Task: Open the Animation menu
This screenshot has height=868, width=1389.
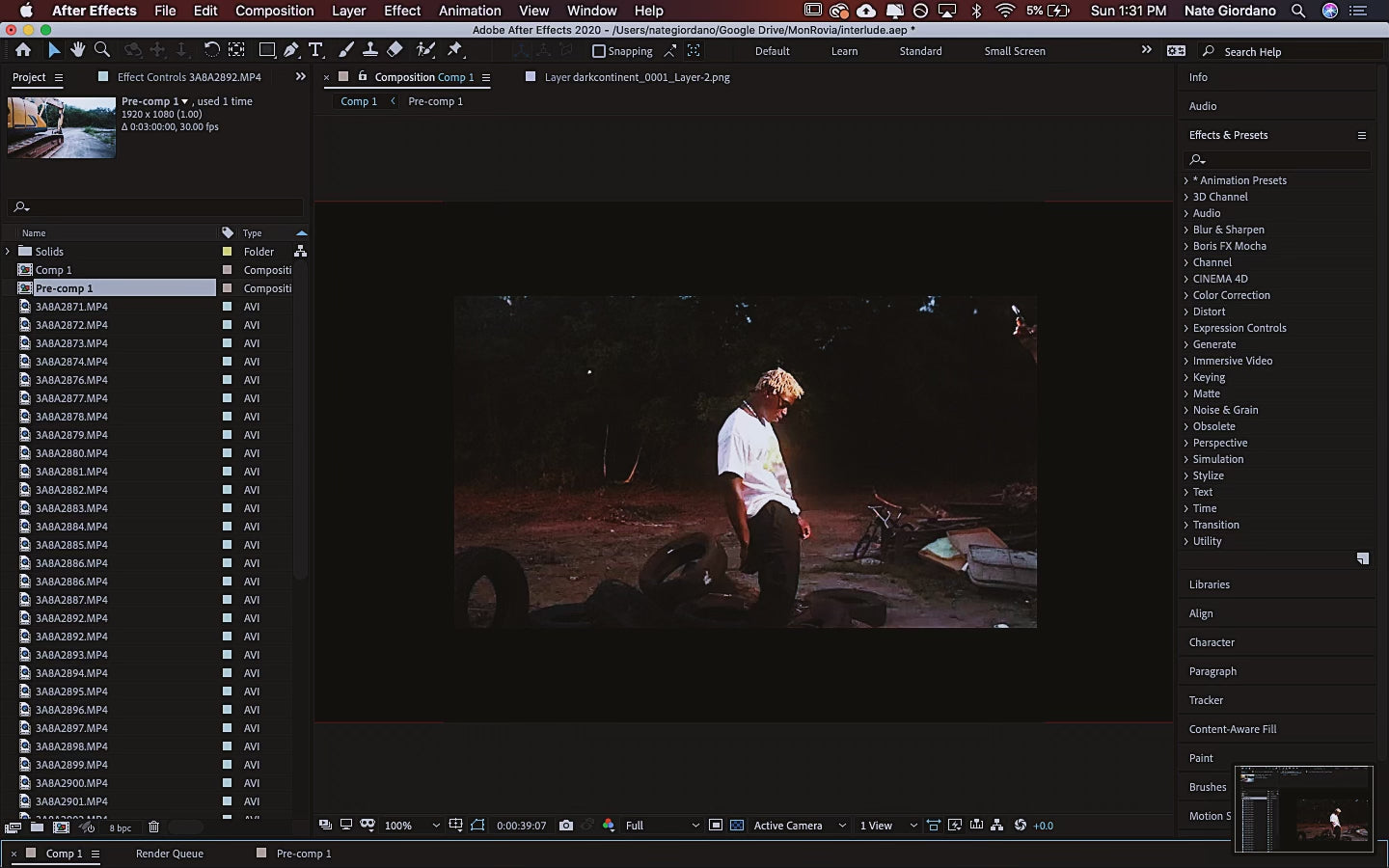Action: [470, 11]
